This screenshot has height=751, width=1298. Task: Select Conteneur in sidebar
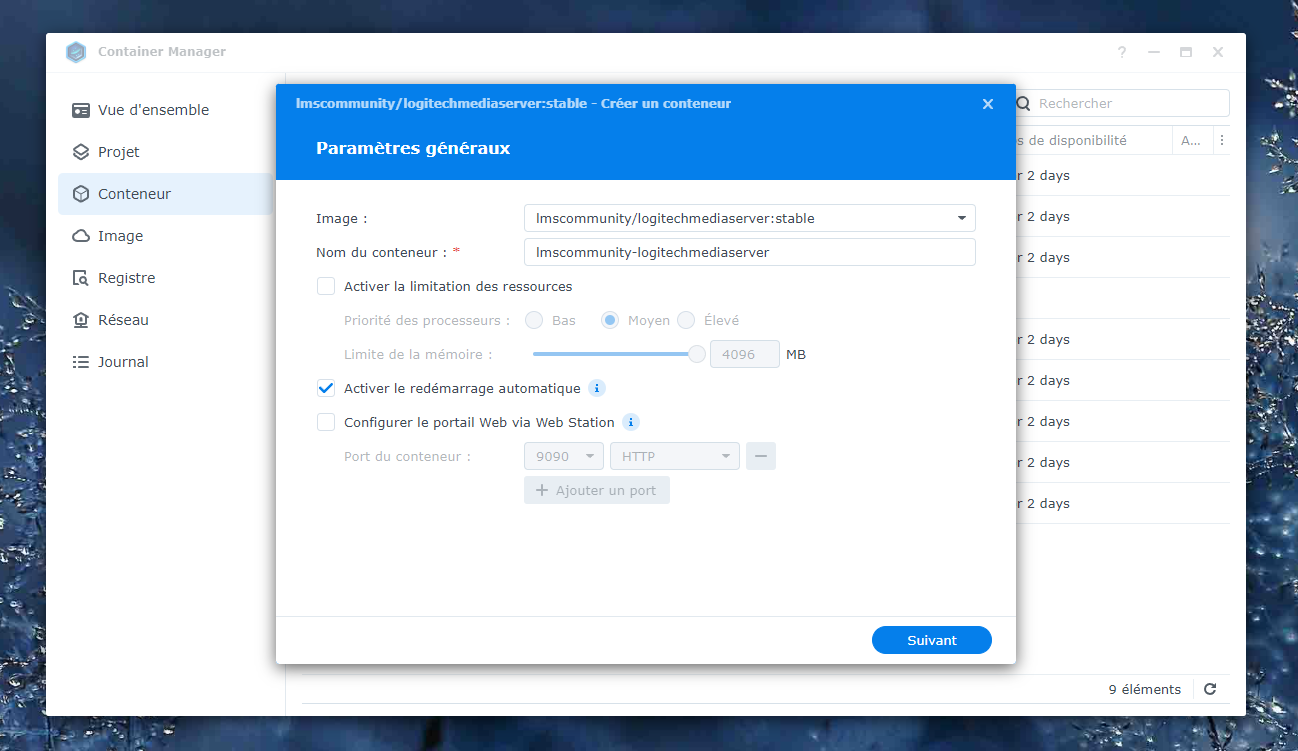tap(166, 194)
